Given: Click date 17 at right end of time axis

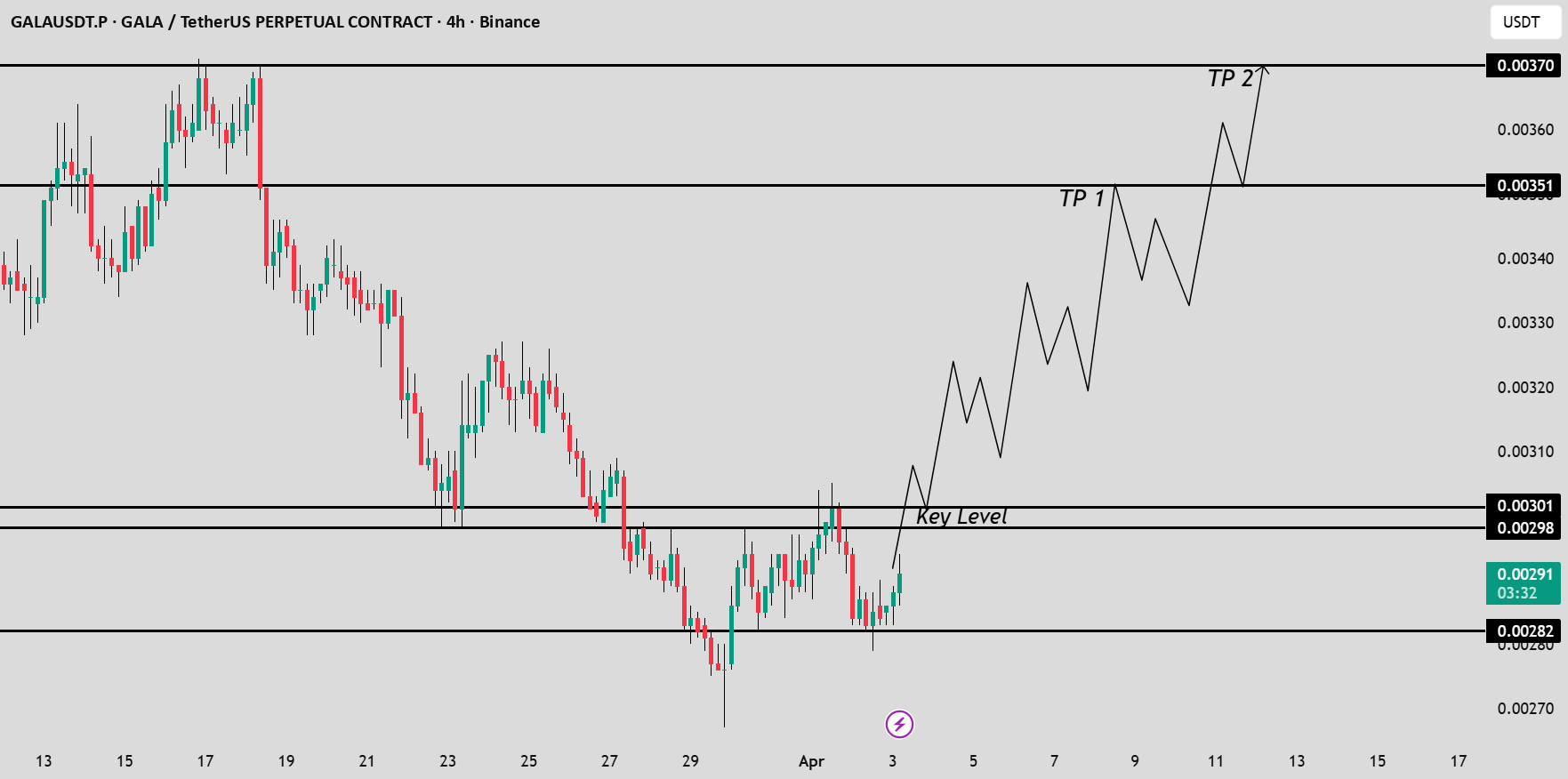Looking at the screenshot, I should pyautogui.click(x=1459, y=761).
